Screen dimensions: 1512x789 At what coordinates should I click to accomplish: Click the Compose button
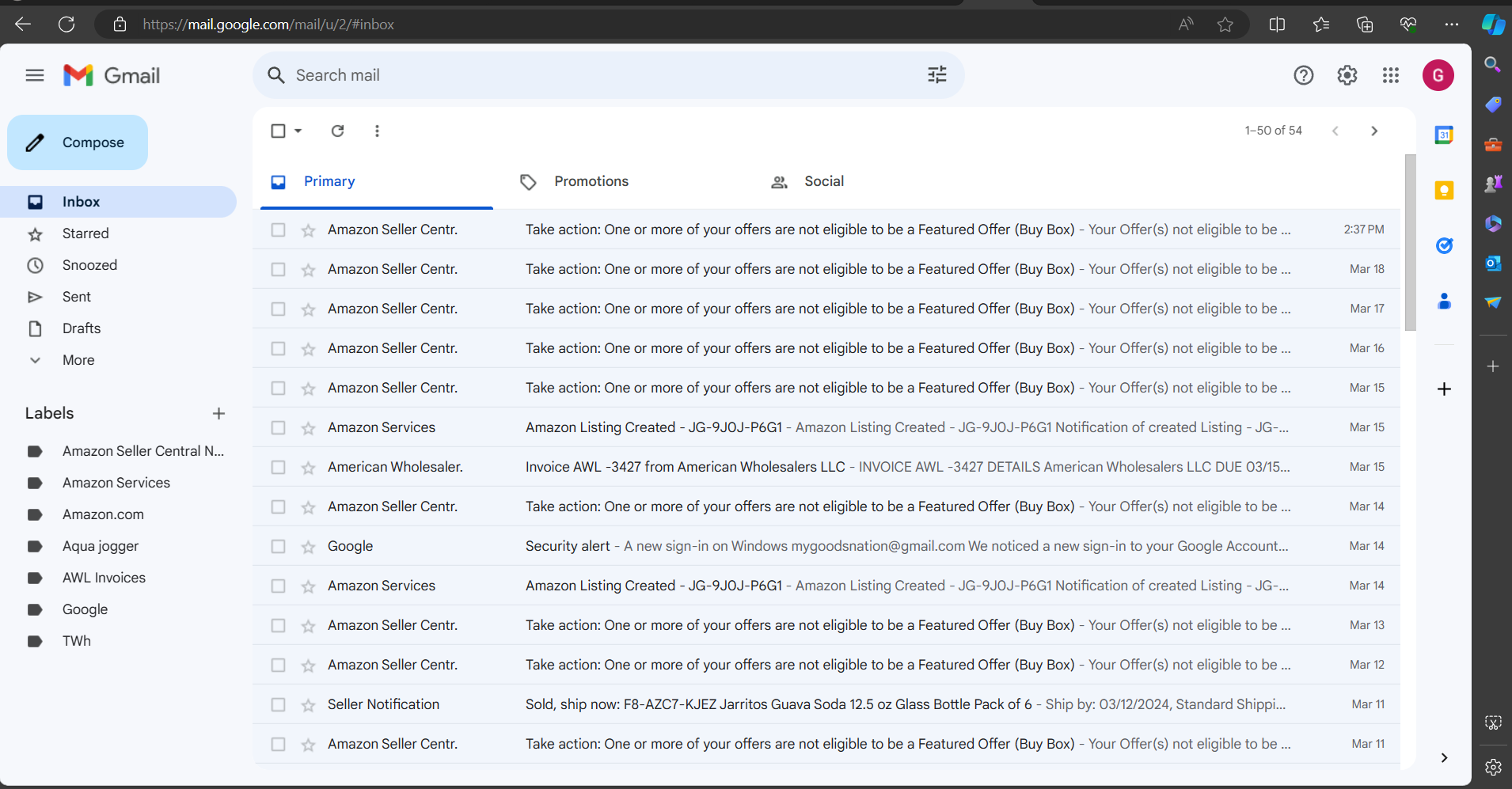78,142
